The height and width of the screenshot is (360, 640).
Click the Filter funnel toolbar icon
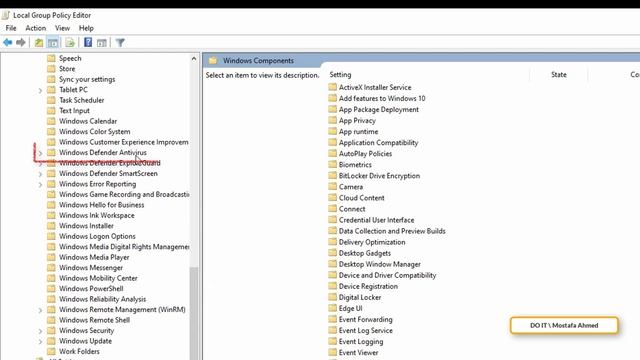click(120, 42)
